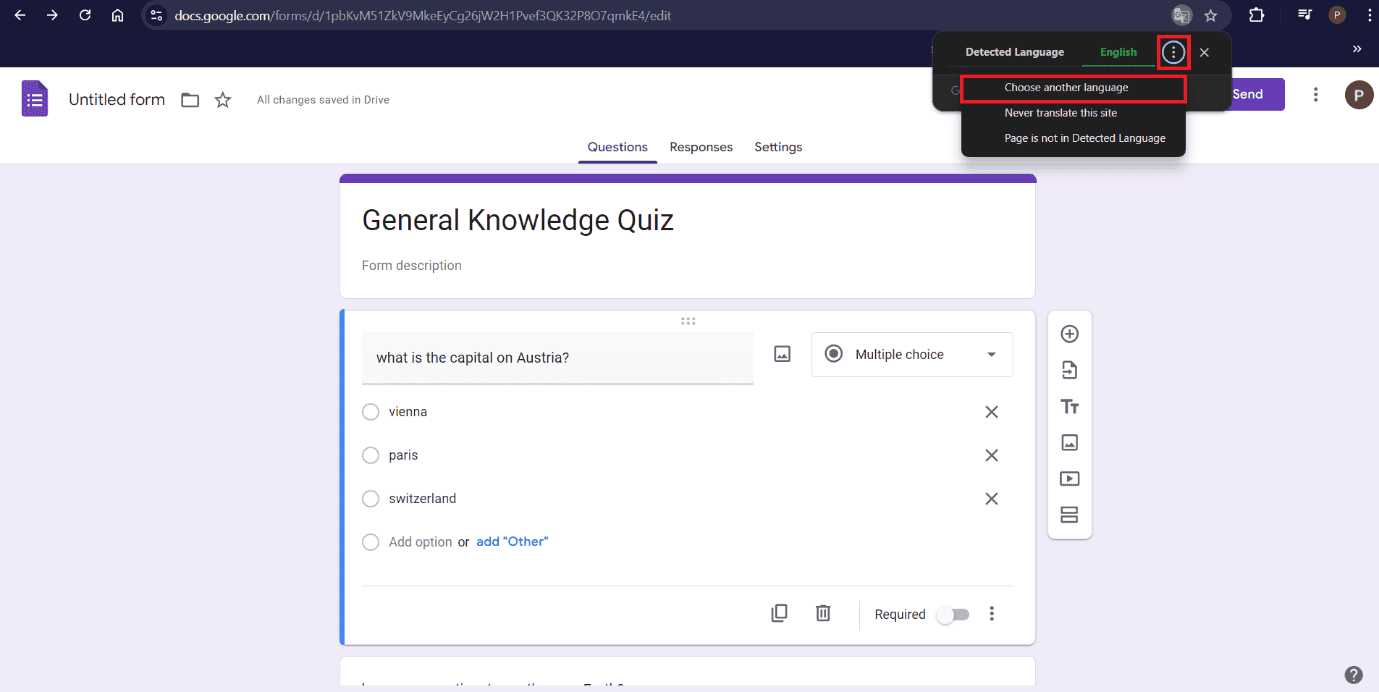This screenshot has height=692, width=1379.
Task: Click All changes saved in Drive text
Action: point(323,100)
